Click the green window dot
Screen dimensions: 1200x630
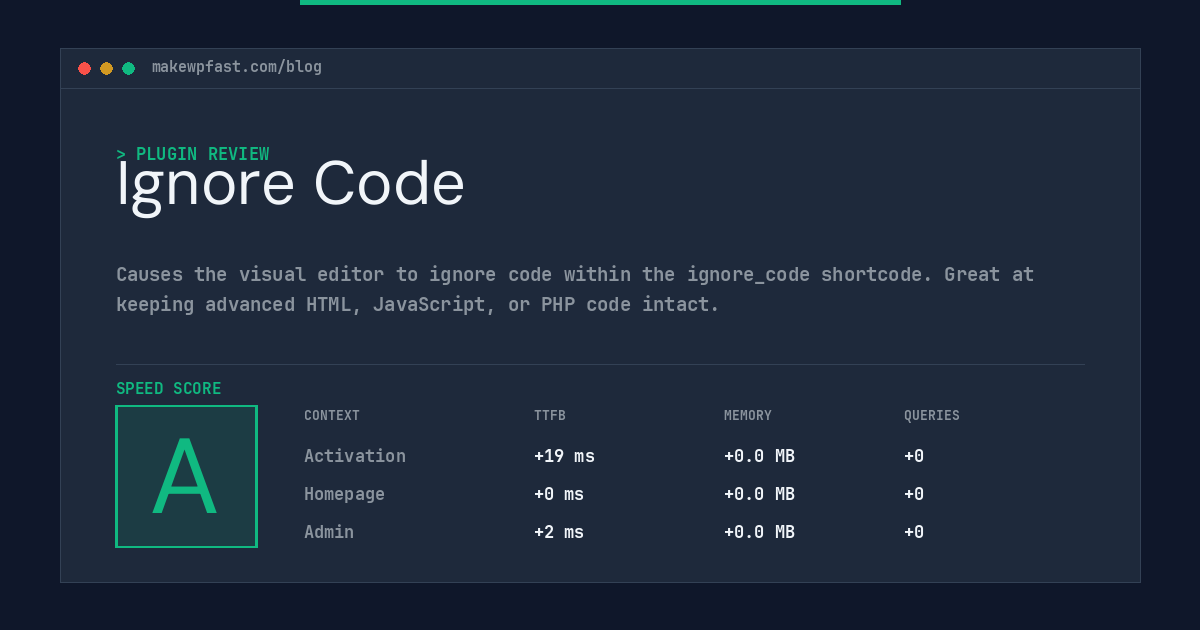point(128,68)
